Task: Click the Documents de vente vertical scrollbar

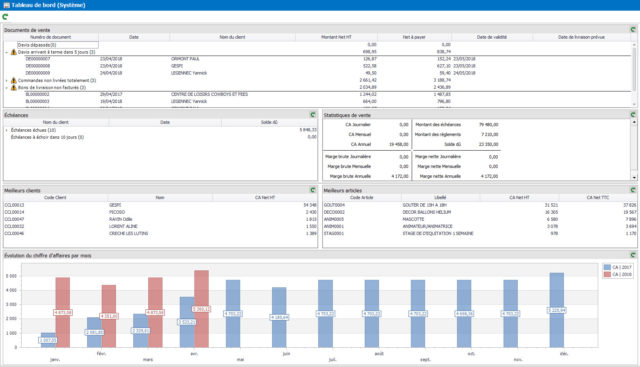Action: [634, 73]
